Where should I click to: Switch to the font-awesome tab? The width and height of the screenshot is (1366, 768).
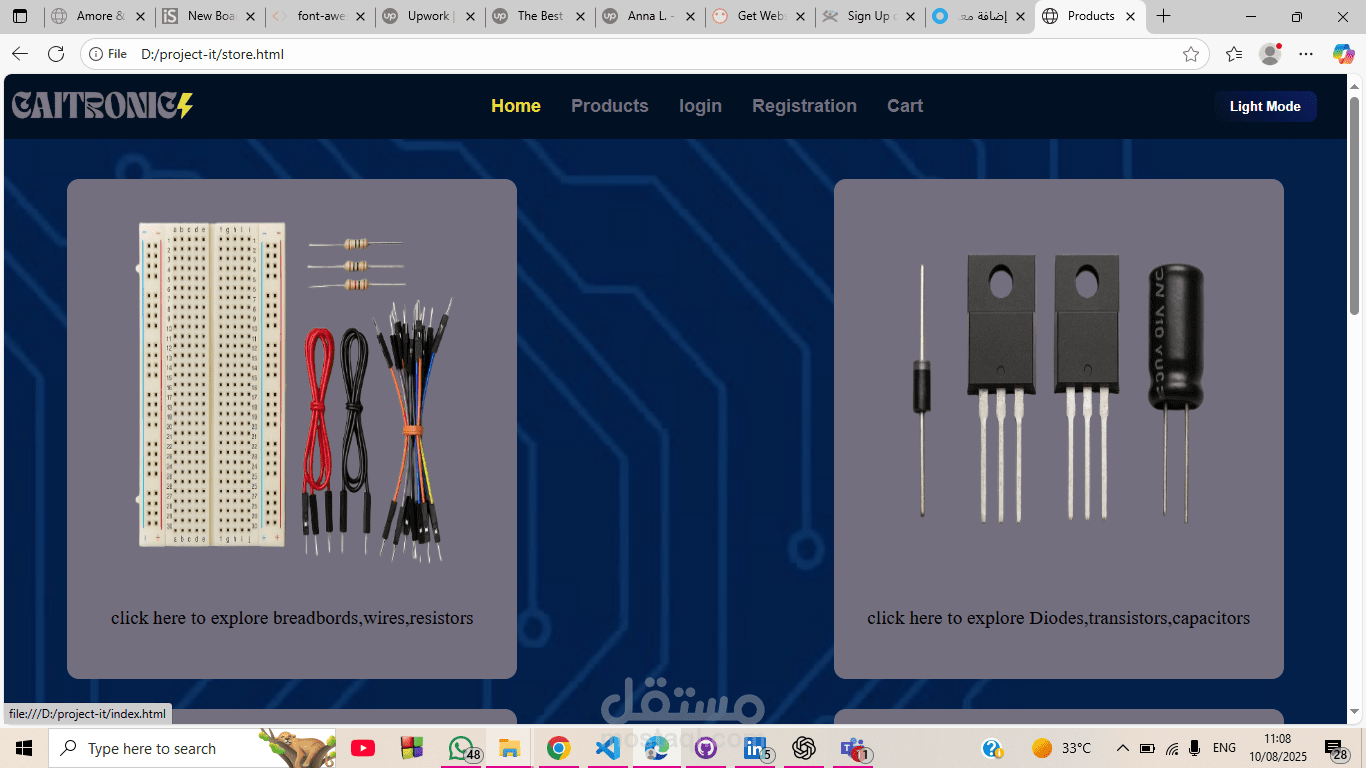(x=318, y=16)
